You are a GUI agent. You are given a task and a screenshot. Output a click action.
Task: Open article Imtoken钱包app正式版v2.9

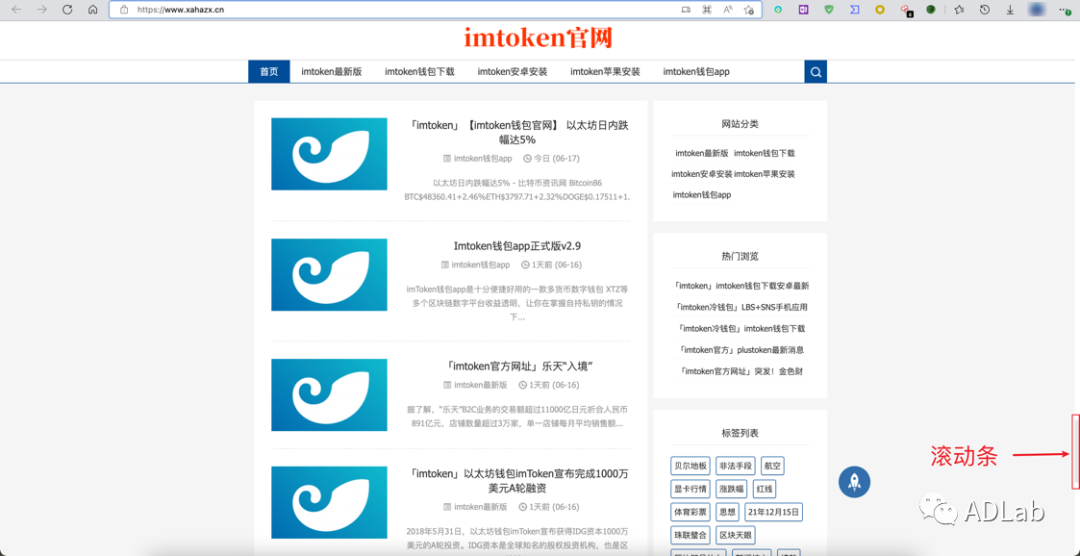pos(517,246)
